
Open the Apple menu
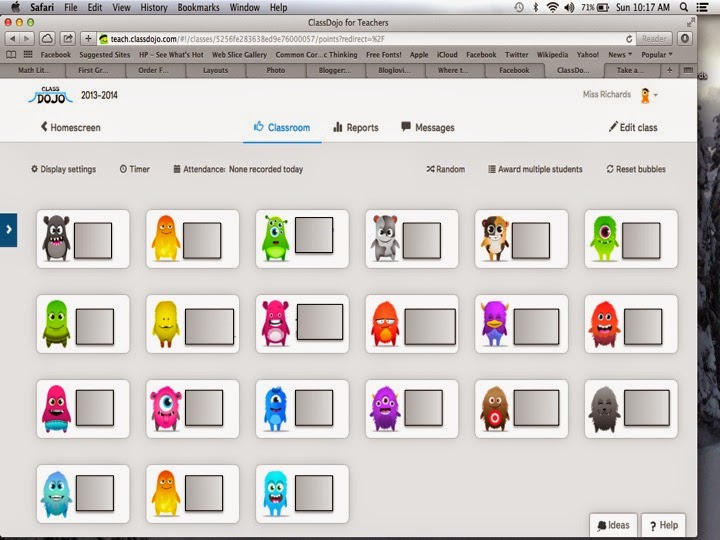16,7
